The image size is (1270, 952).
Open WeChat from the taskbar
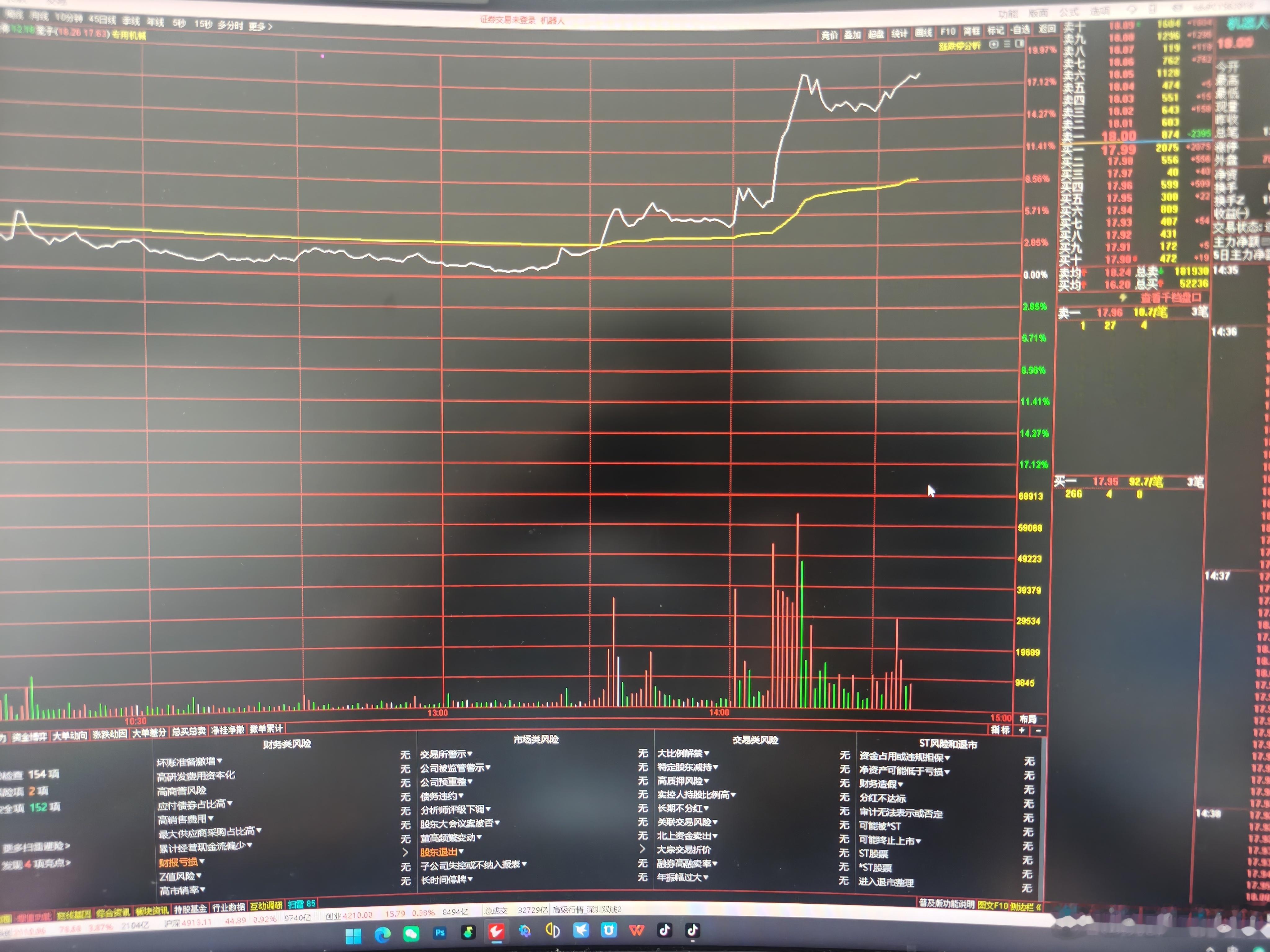pyautogui.click(x=411, y=934)
